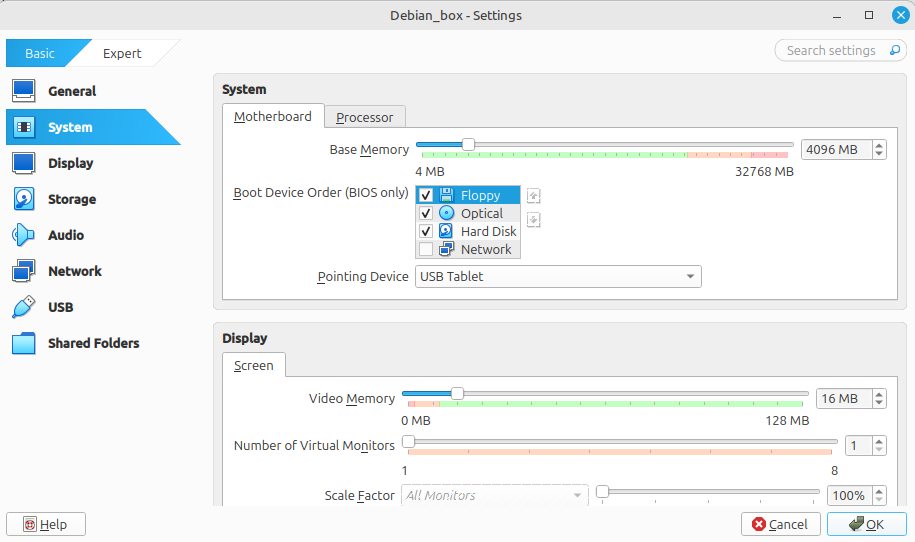Open the General settings icon in sidebar

23,91
